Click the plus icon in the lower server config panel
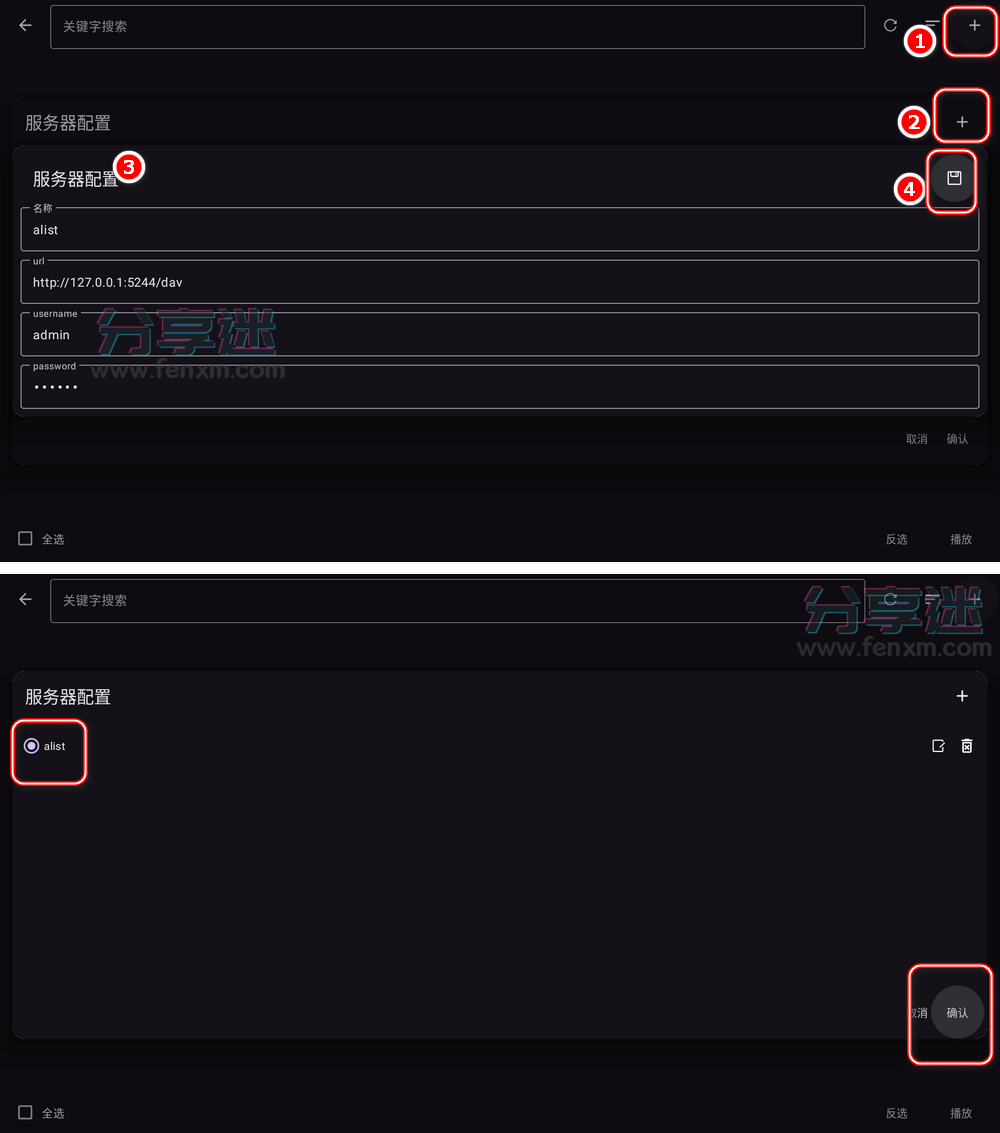 [962, 696]
